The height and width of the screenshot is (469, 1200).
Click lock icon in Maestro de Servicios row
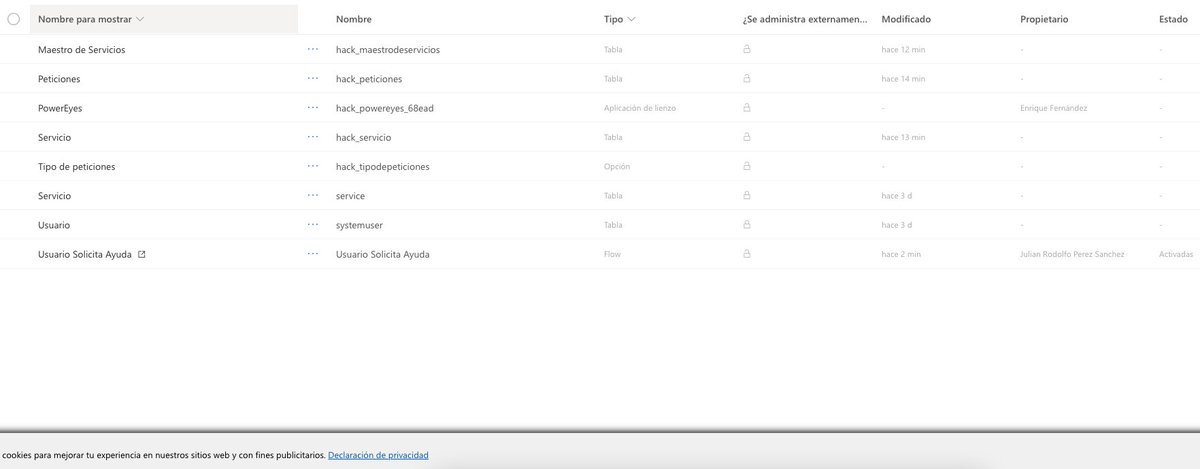(746, 49)
